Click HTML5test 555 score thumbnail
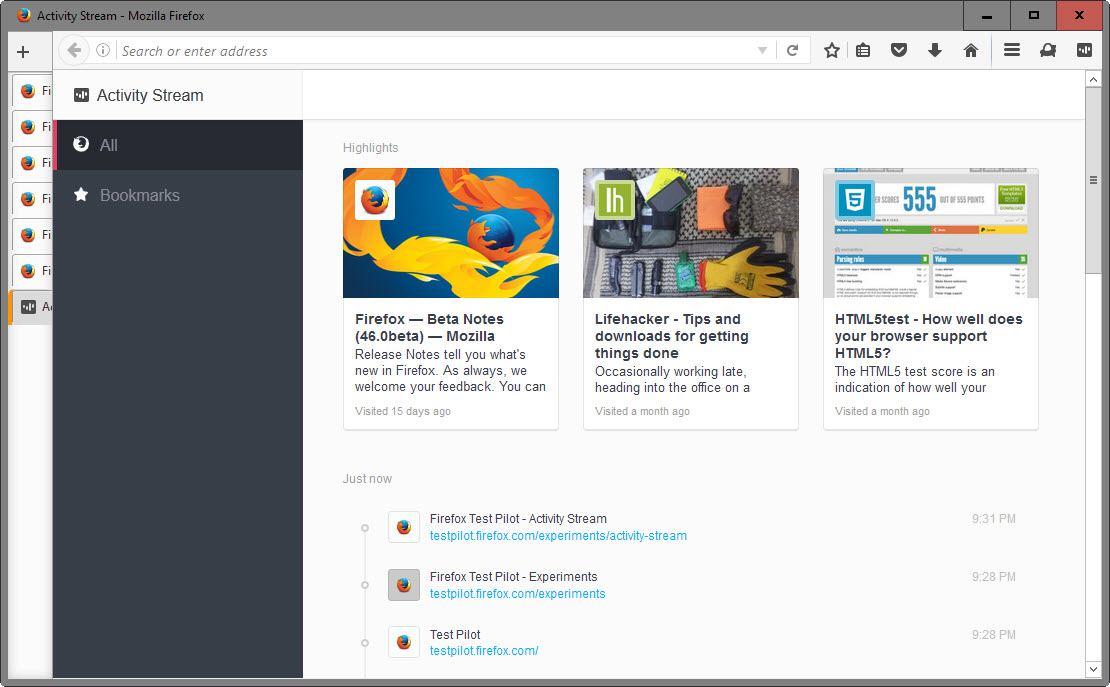This screenshot has height=687, width=1110. [x=931, y=233]
